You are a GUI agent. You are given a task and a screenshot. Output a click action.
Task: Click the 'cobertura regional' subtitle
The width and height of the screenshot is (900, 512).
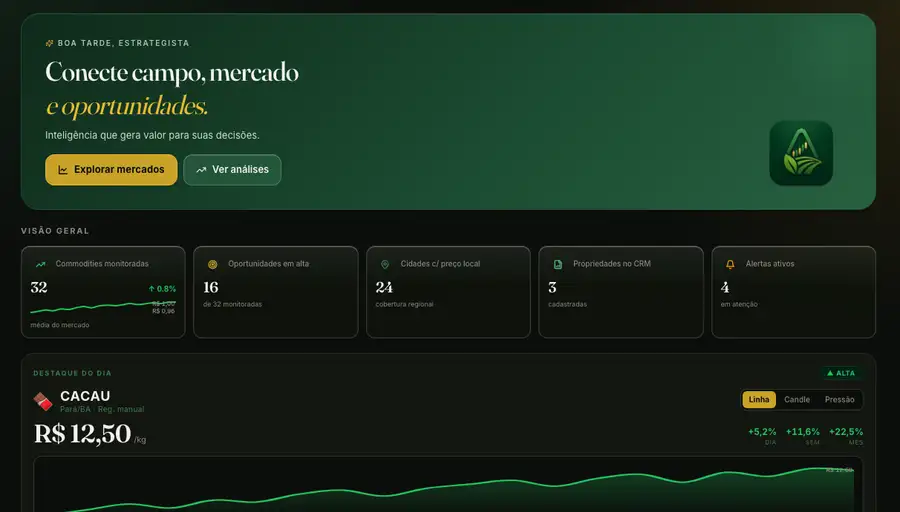[405, 304]
